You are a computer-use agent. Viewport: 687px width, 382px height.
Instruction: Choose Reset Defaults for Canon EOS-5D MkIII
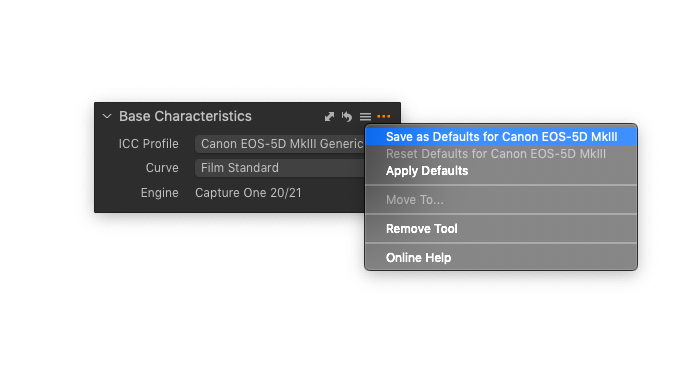tap(501, 154)
